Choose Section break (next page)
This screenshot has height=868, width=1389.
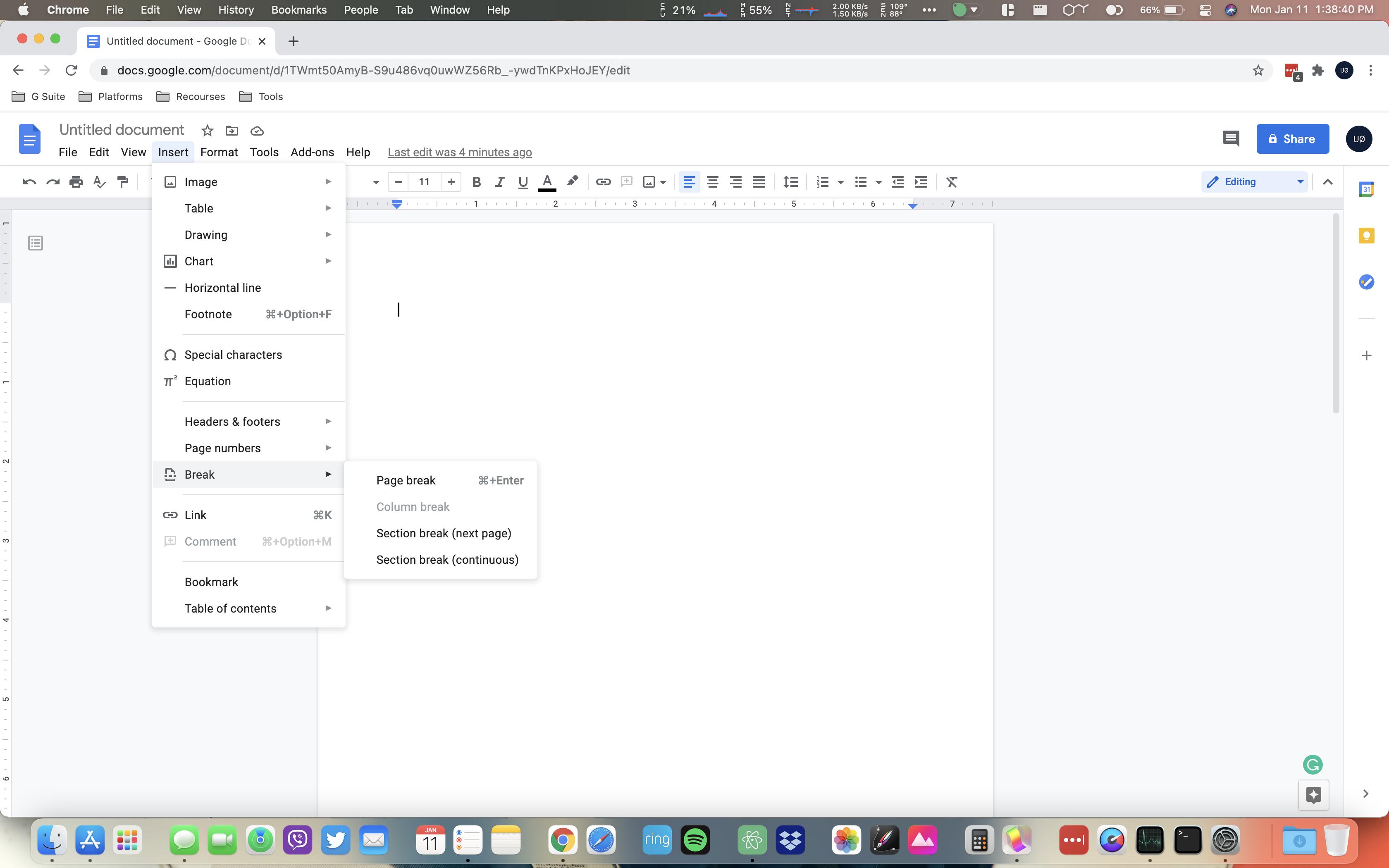pos(440,533)
